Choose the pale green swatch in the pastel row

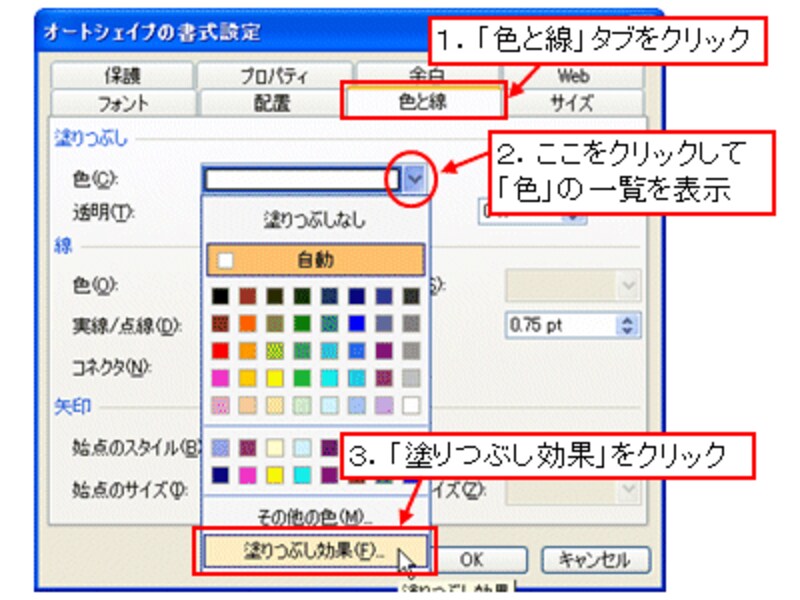point(302,406)
